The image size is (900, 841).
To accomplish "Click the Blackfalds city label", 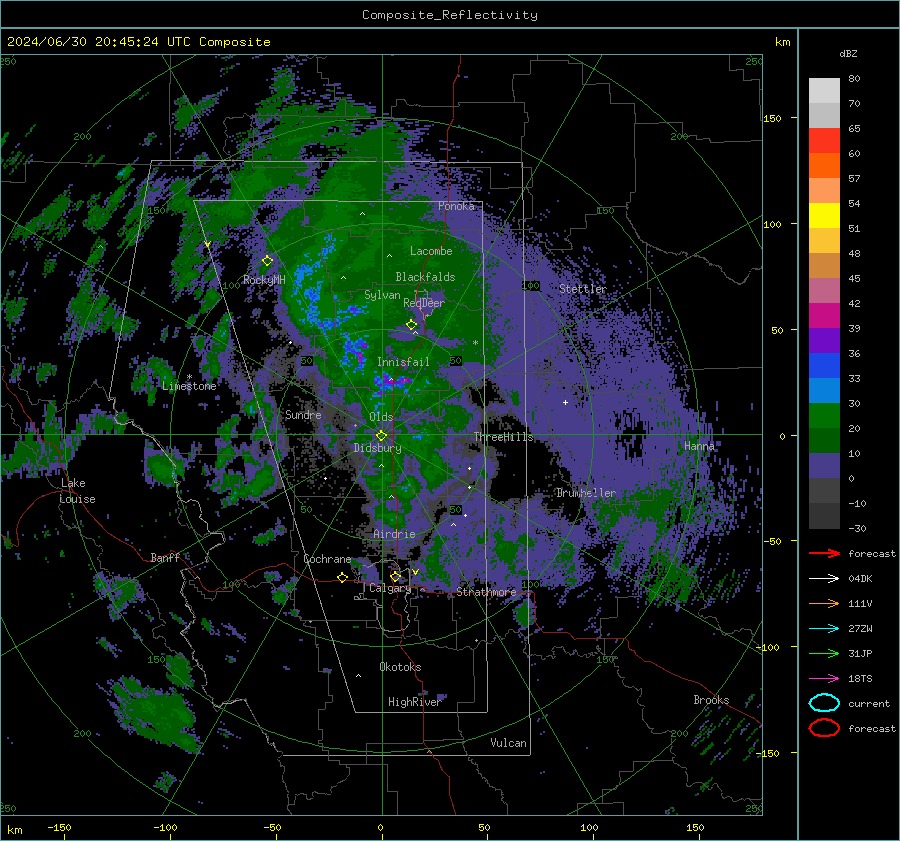I will coord(425,277).
